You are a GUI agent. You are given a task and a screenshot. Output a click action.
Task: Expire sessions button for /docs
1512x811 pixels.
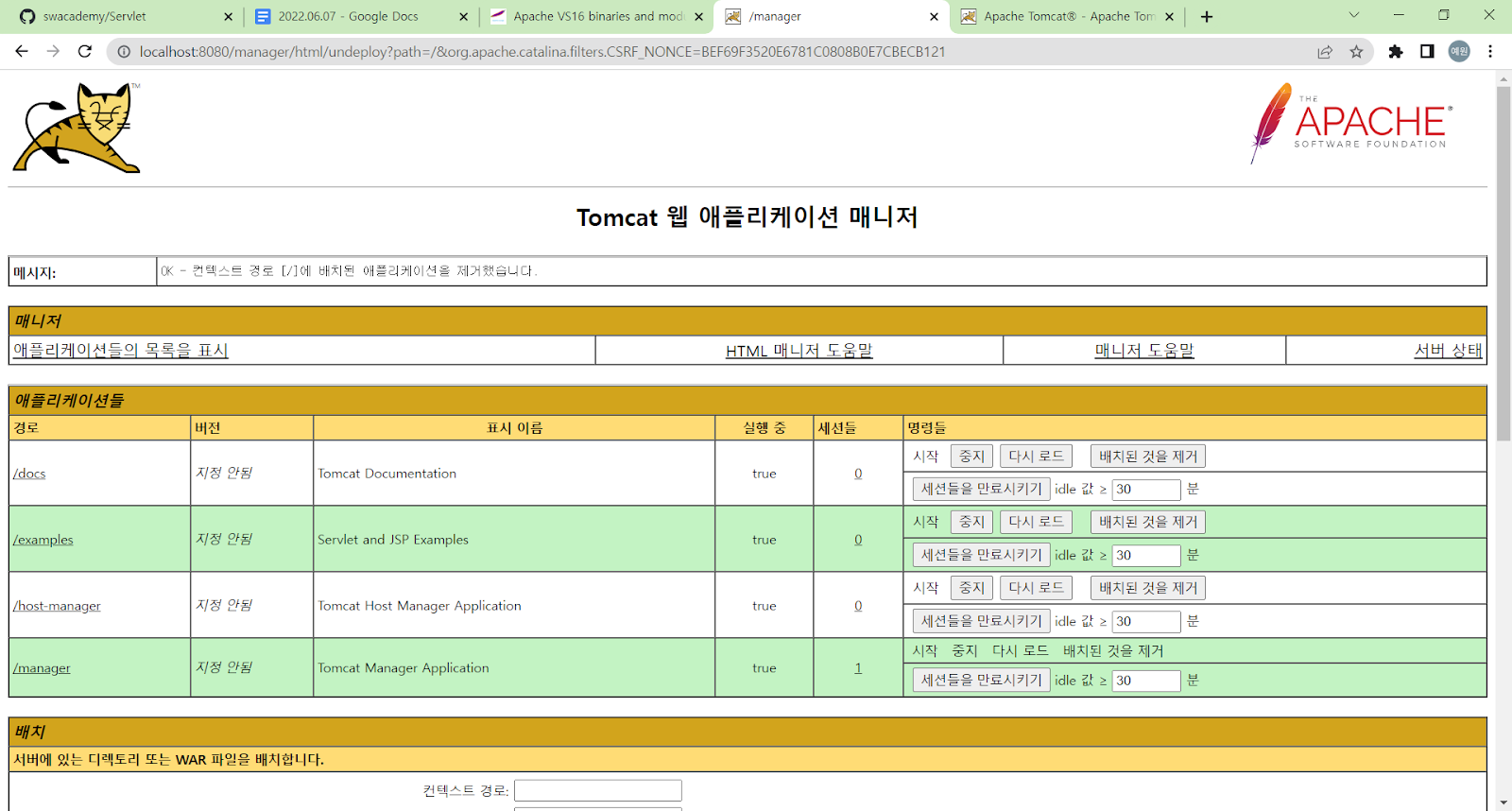(981, 489)
